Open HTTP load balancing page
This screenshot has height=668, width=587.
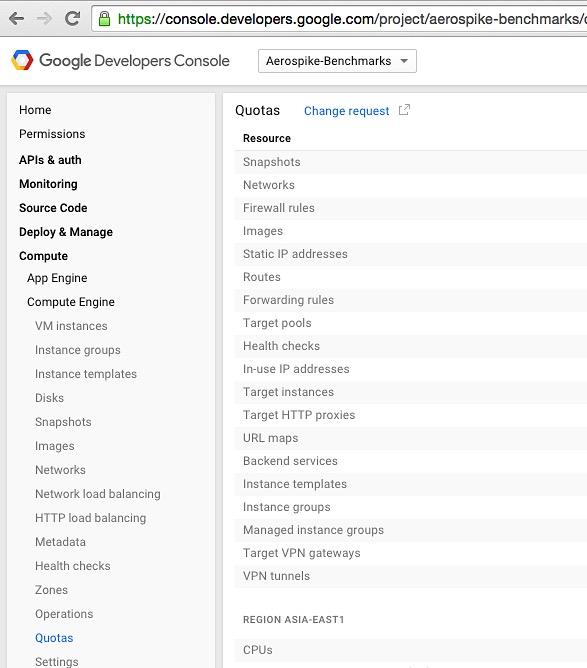(91, 518)
